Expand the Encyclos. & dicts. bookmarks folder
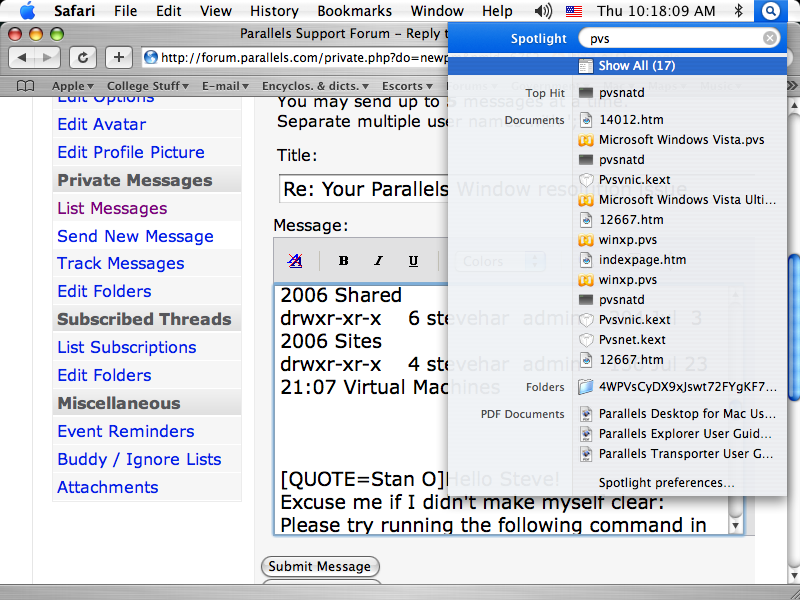The height and width of the screenshot is (600, 800). pos(315,86)
